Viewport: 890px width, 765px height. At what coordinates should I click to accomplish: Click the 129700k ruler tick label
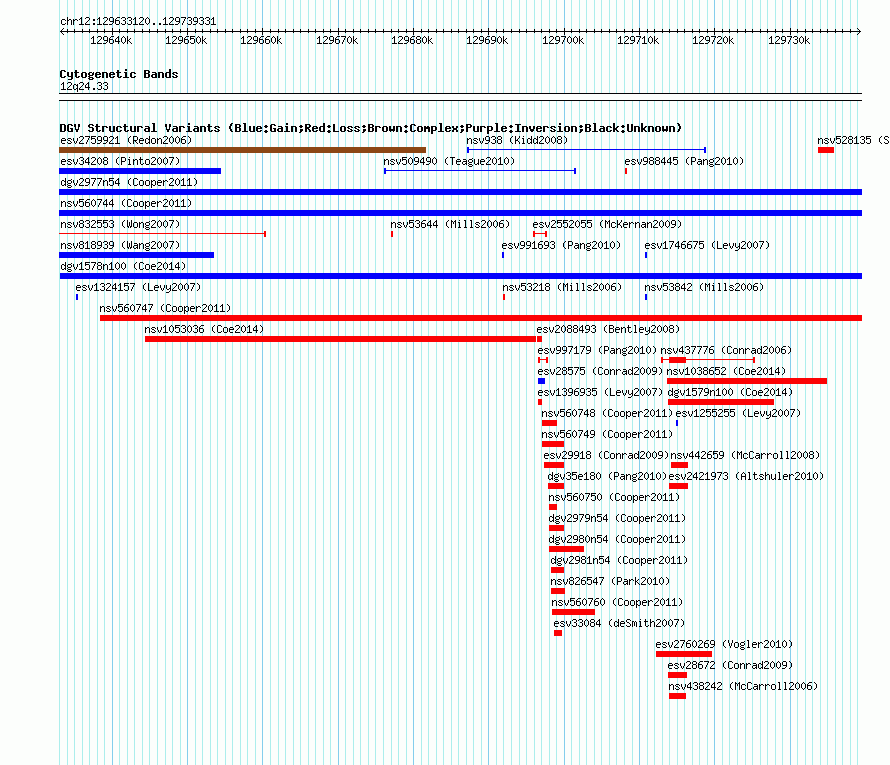563,40
